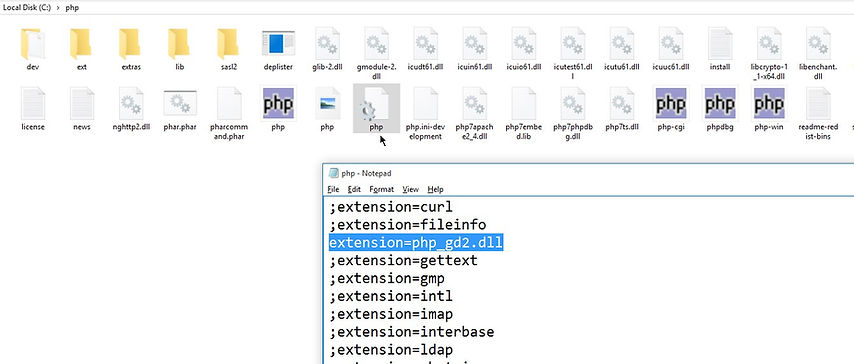The height and width of the screenshot is (364, 854).
Task: Select the phar.phar batch file
Action: [x=180, y=110]
